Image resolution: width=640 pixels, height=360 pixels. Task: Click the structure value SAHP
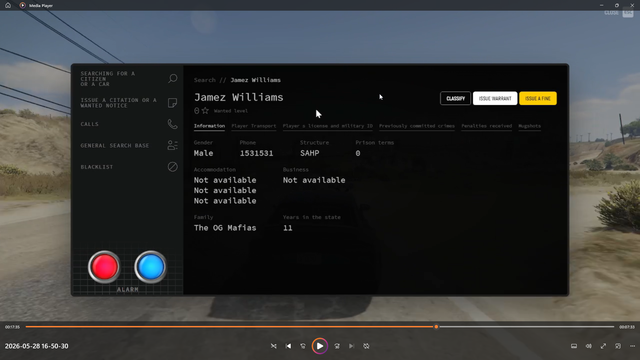(310, 153)
